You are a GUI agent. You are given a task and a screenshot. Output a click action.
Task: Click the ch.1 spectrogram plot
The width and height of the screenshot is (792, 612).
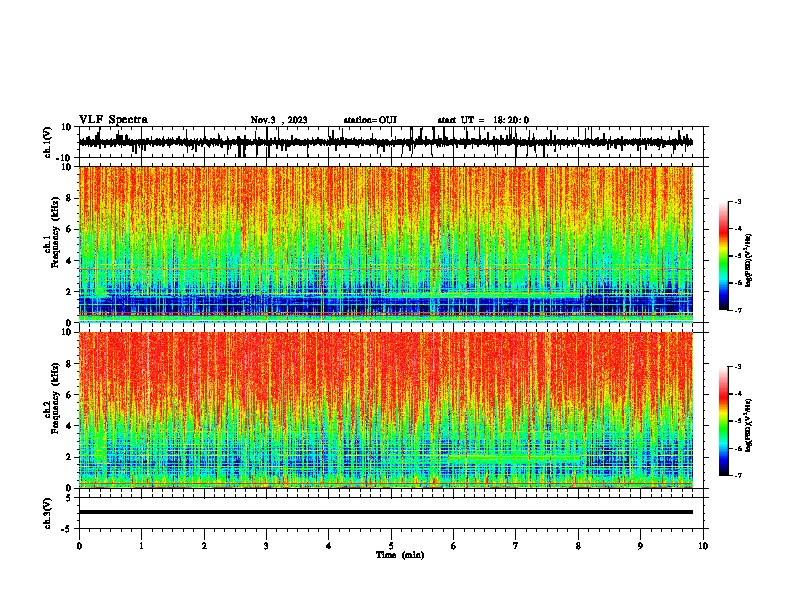[x=386, y=244]
